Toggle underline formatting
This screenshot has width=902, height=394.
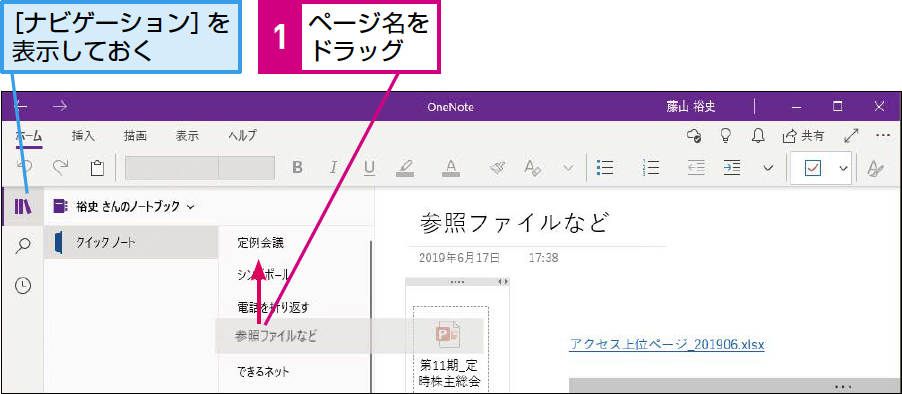pos(369,167)
